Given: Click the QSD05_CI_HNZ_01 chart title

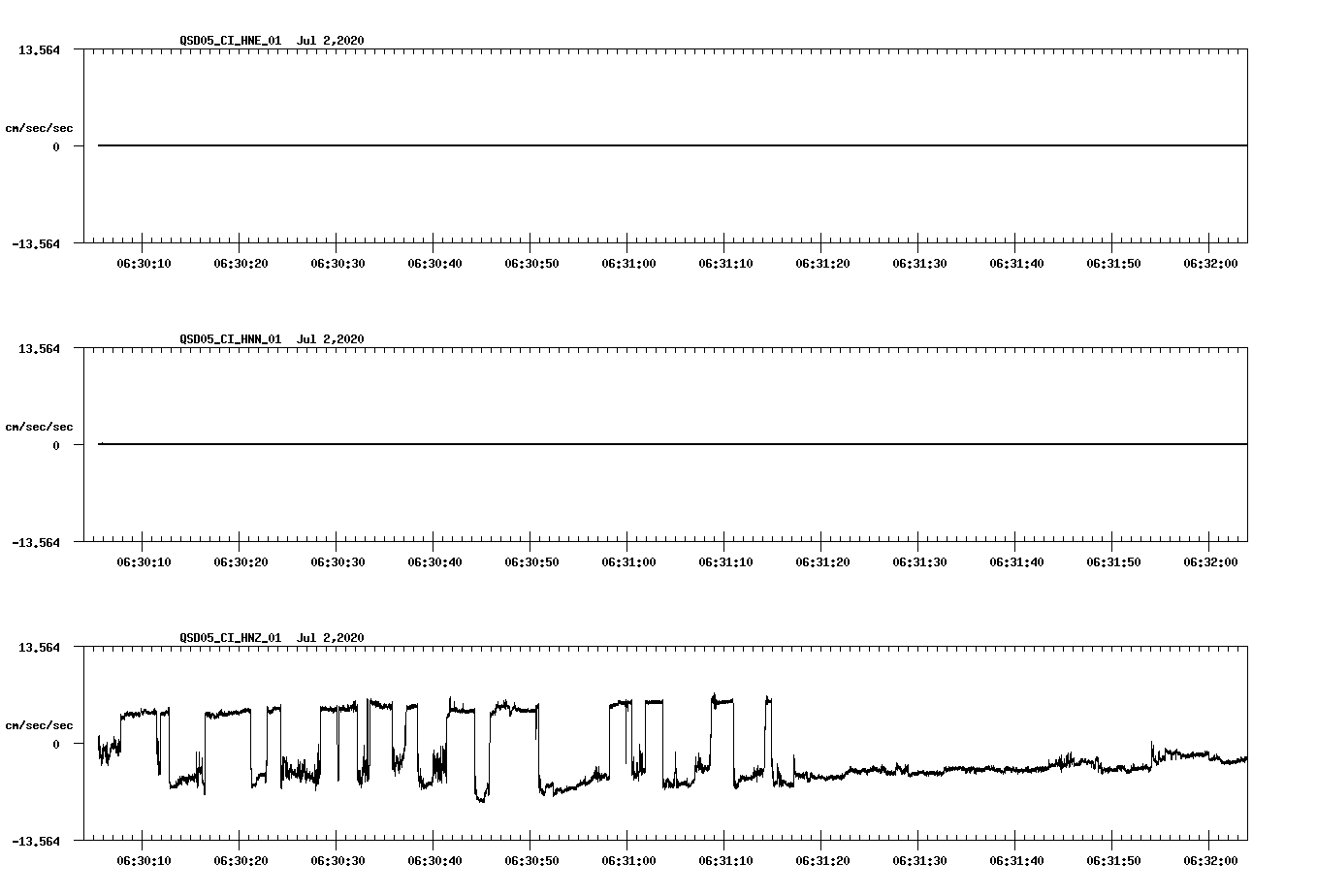Looking at the screenshot, I should click(272, 638).
